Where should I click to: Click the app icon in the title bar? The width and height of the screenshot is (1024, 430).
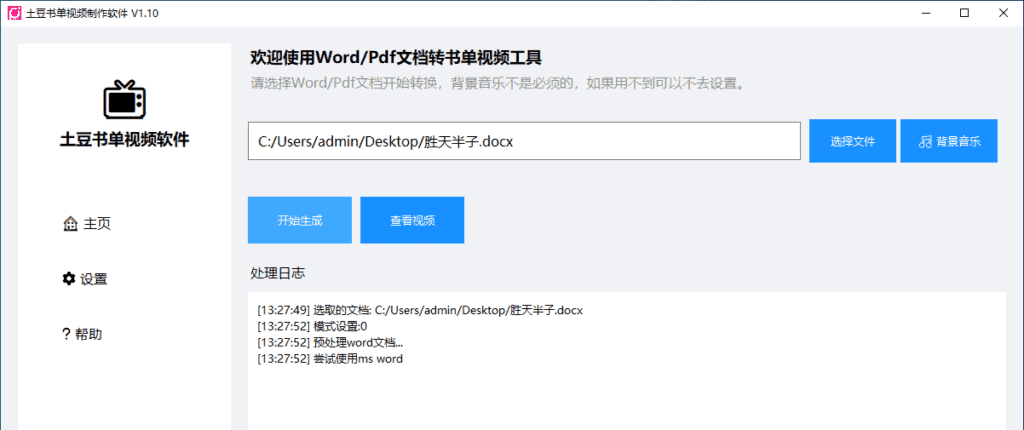tap(14, 13)
